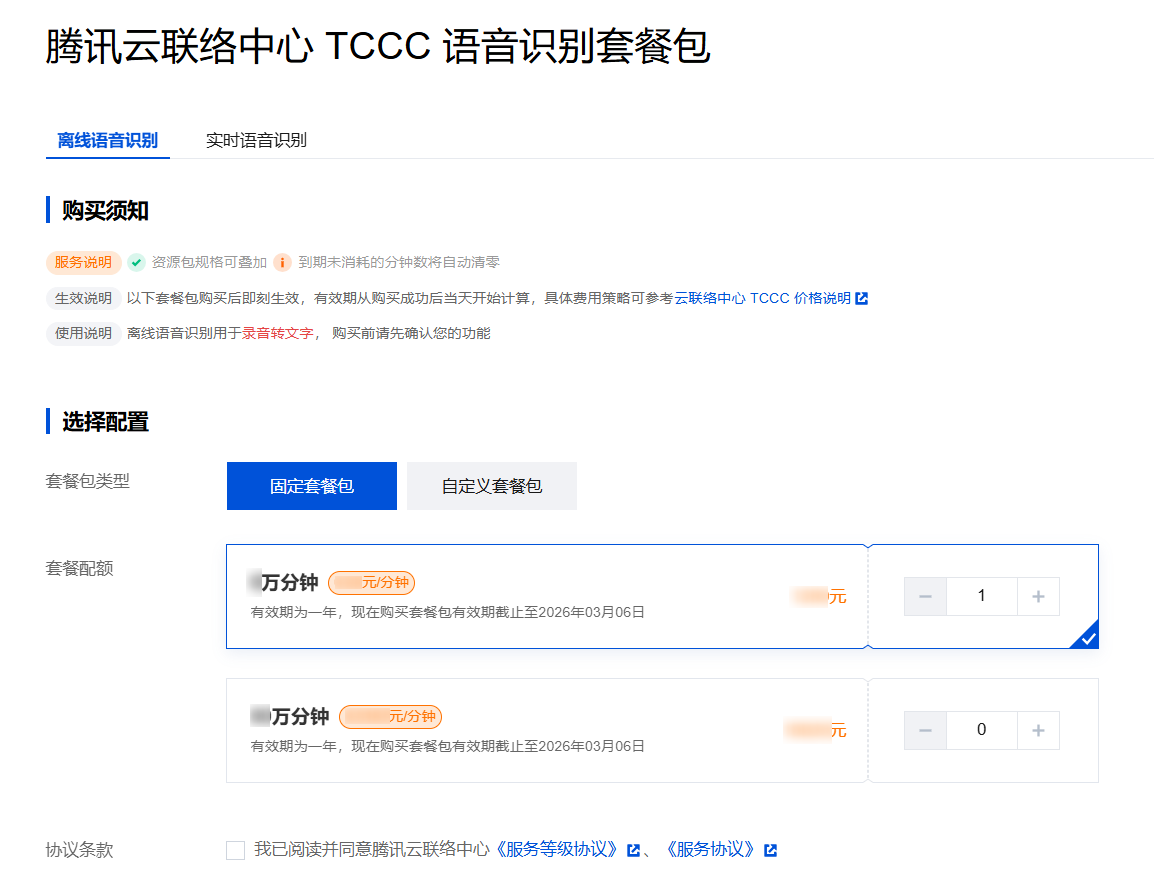Click second package validity text ending 2026年03月06日
This screenshot has width=1154, height=884.
click(x=447, y=746)
